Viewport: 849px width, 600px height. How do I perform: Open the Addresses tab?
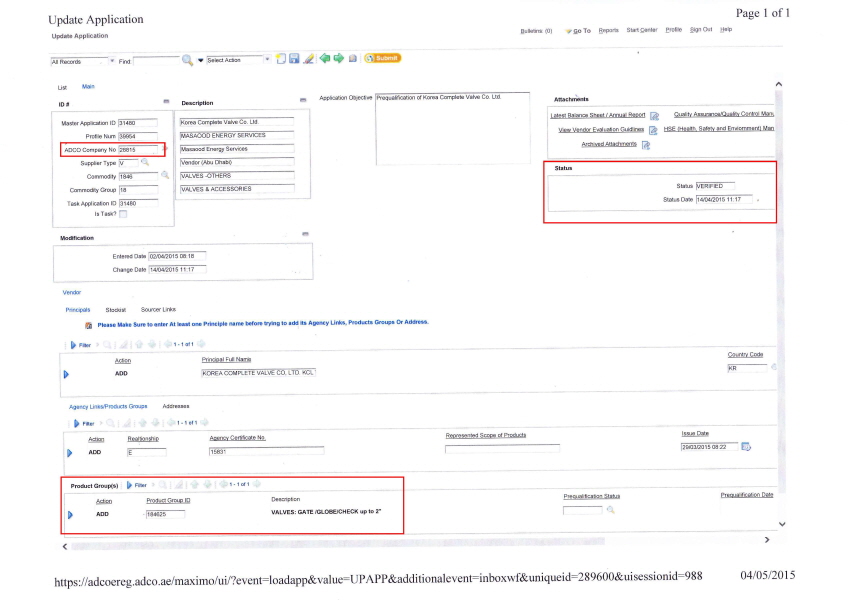(176, 407)
